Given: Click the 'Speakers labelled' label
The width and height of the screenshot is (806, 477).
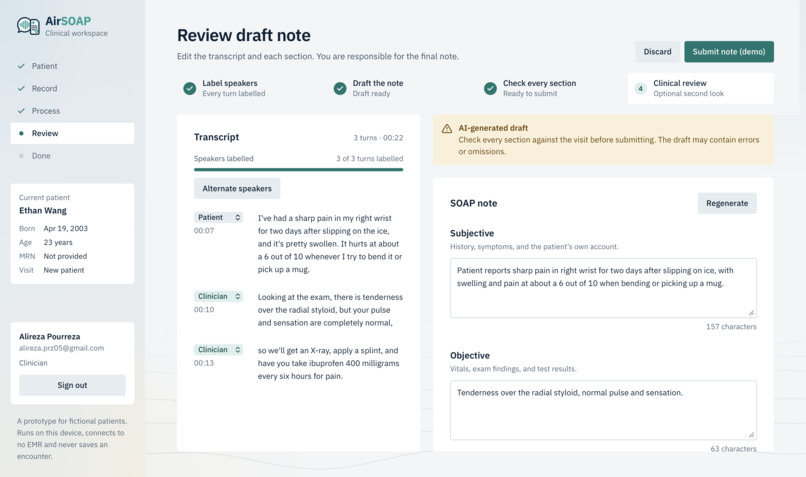Looking at the screenshot, I should coord(224,158).
